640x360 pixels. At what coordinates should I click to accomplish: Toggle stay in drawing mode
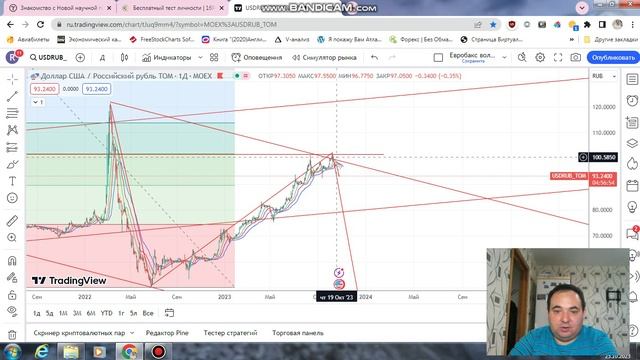[12, 278]
